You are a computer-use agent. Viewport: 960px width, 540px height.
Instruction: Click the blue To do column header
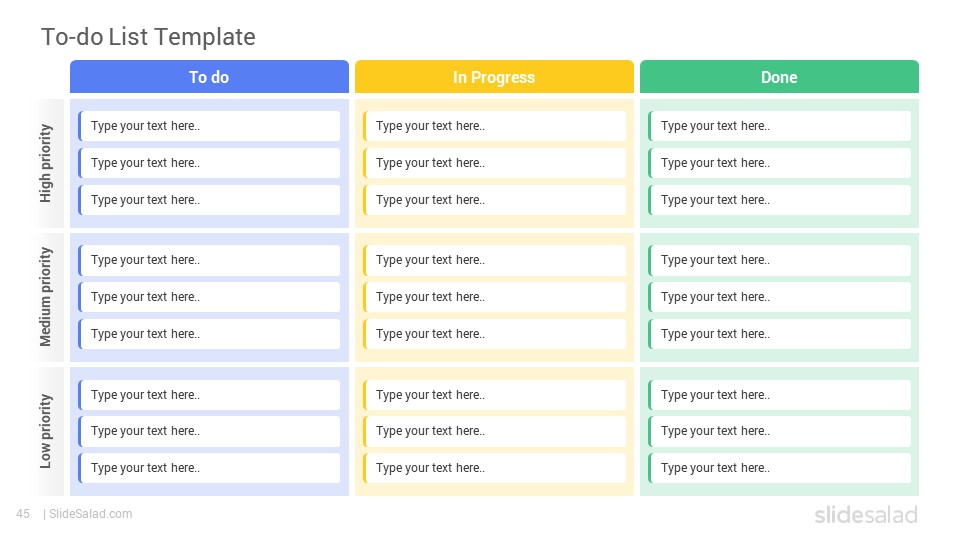point(209,77)
